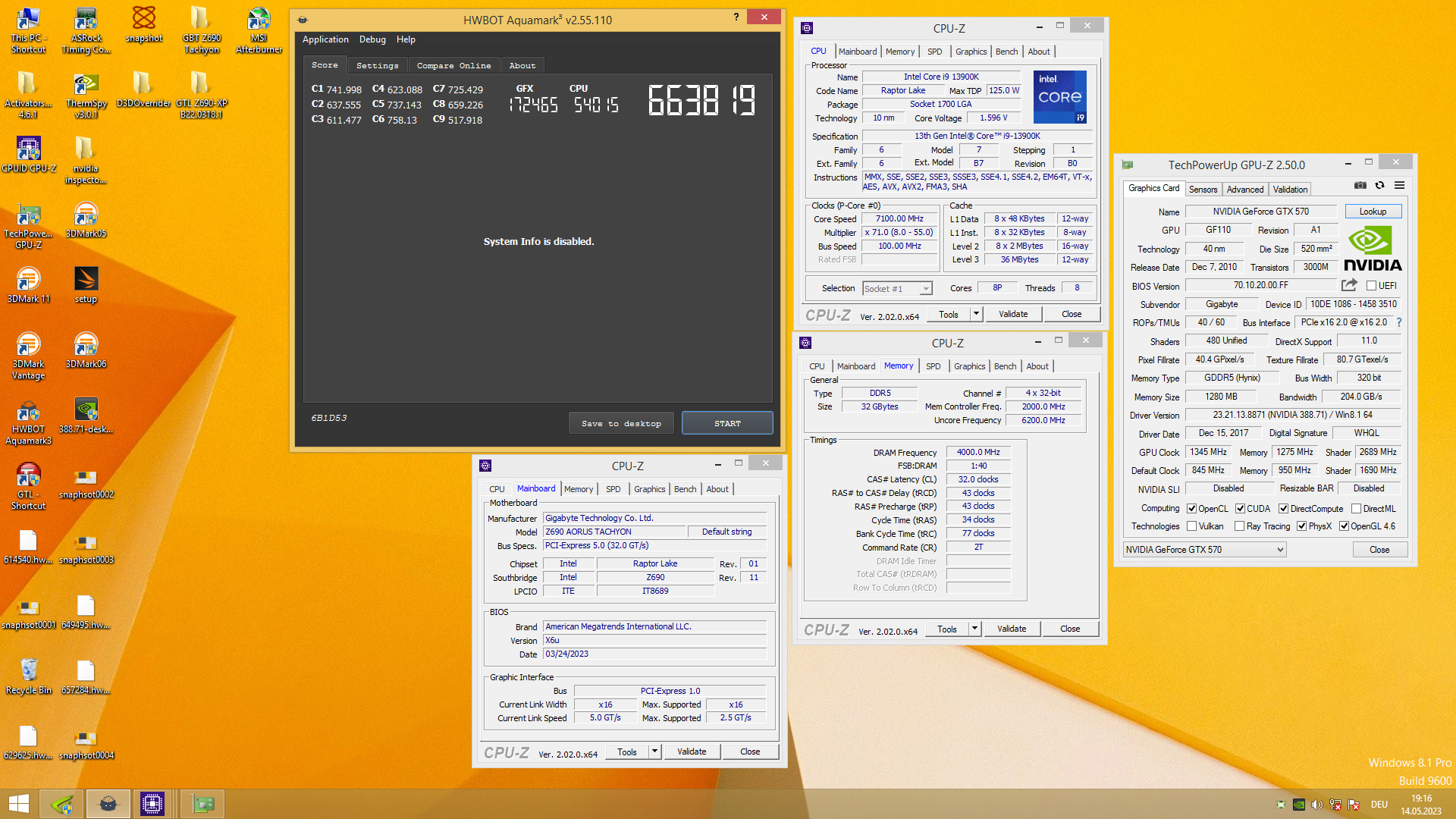
Task: Open the Help menu in Aquamark
Action: (x=406, y=39)
